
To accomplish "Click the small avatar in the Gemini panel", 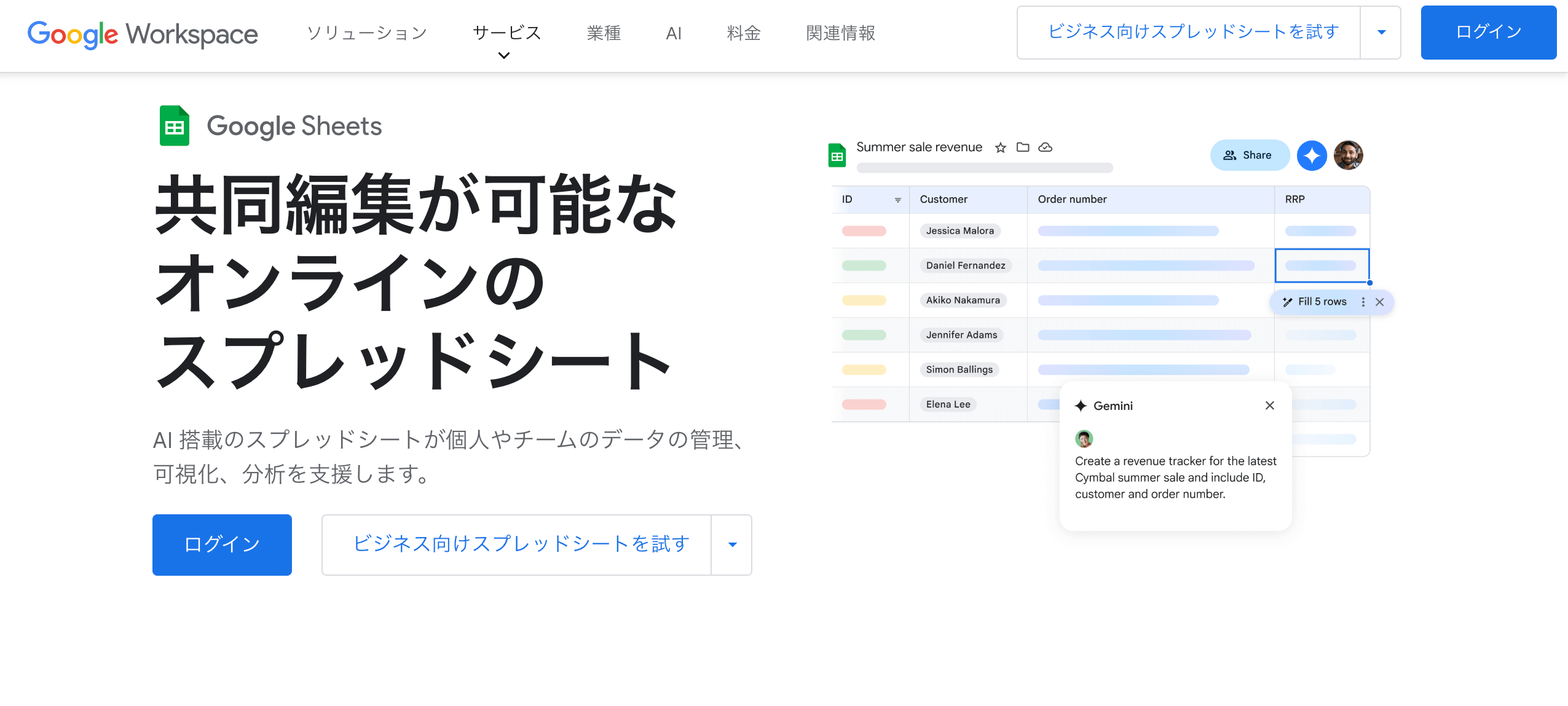I will [1084, 439].
